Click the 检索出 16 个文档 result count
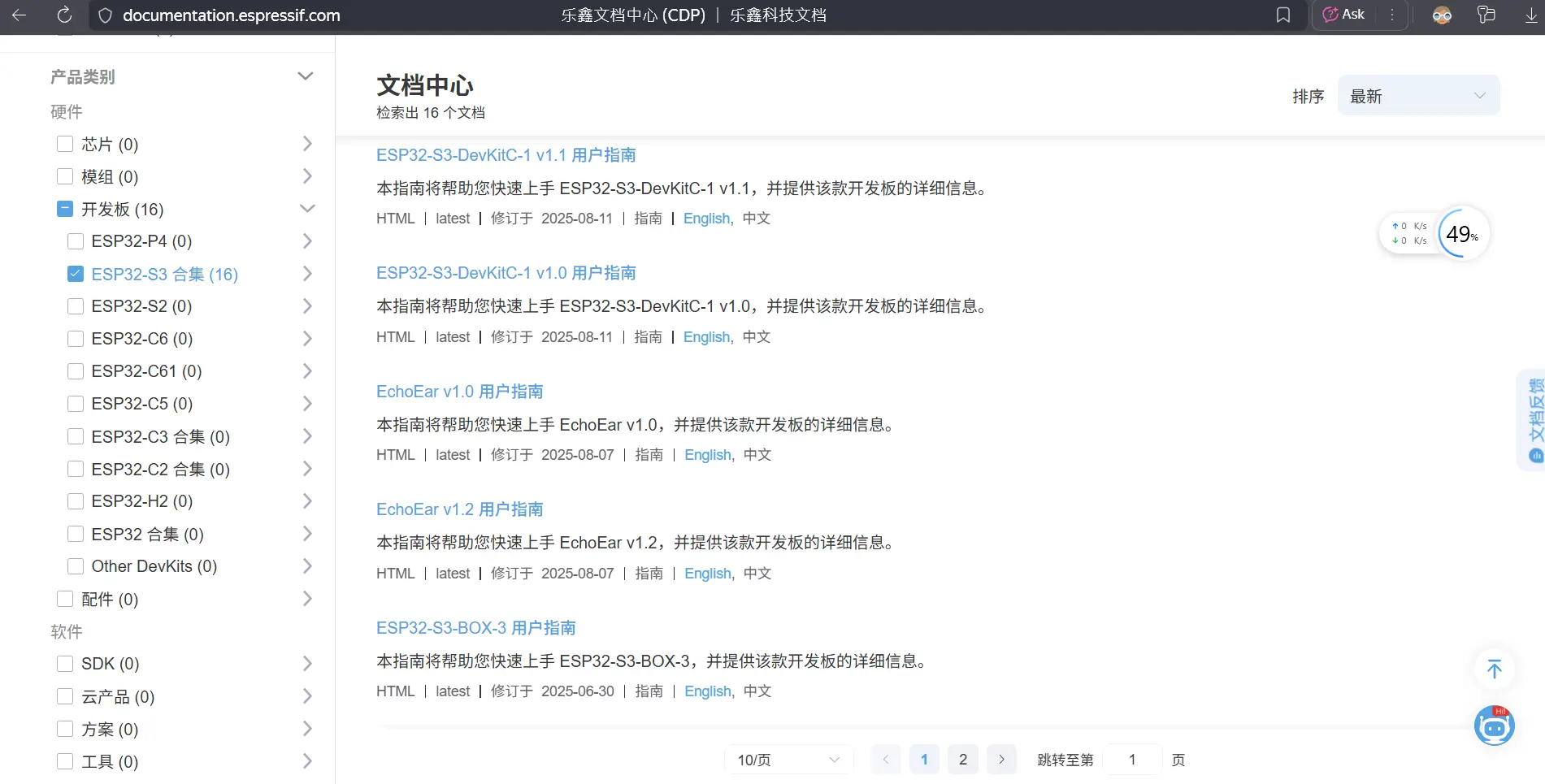The image size is (1545, 784). (431, 113)
